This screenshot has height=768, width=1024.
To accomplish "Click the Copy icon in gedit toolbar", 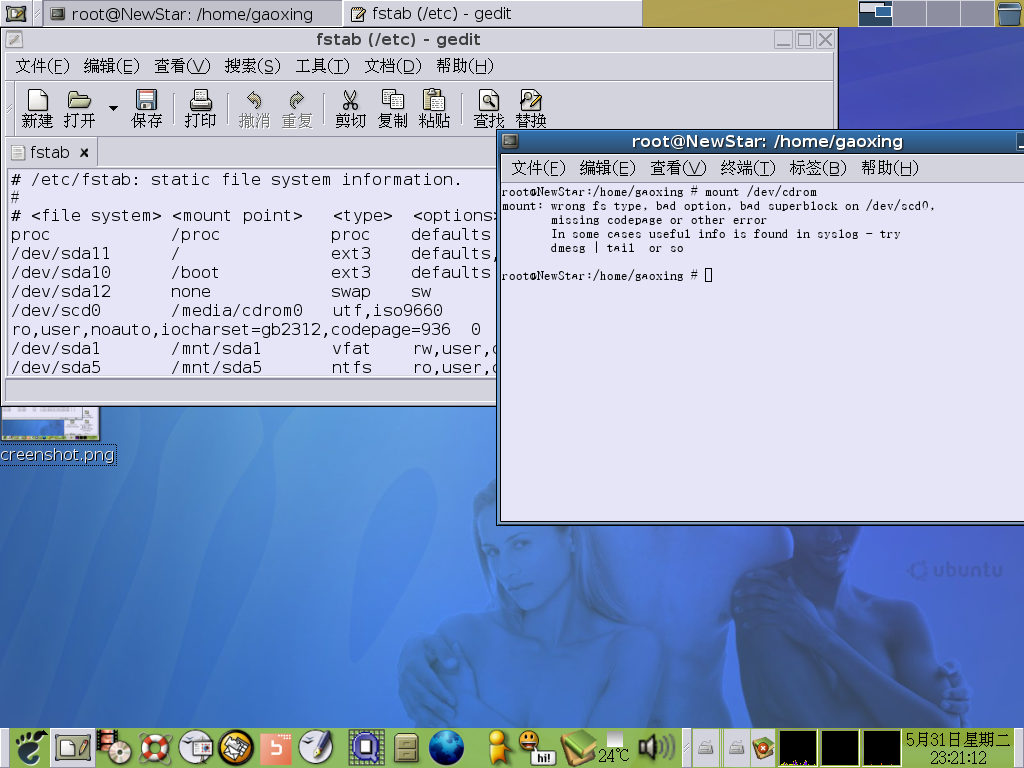I will 392,108.
